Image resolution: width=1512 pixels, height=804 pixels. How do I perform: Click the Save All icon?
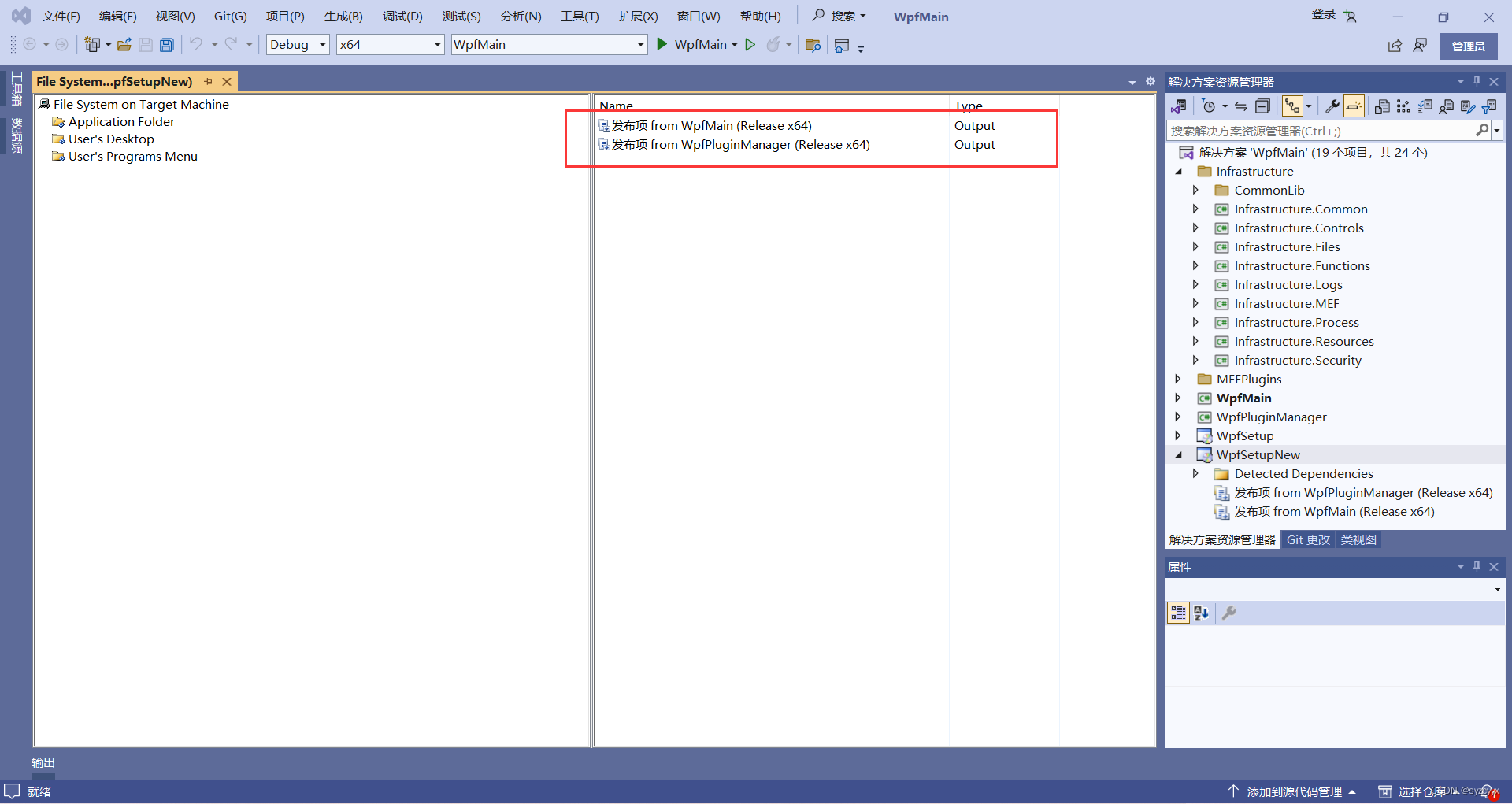pos(167,45)
